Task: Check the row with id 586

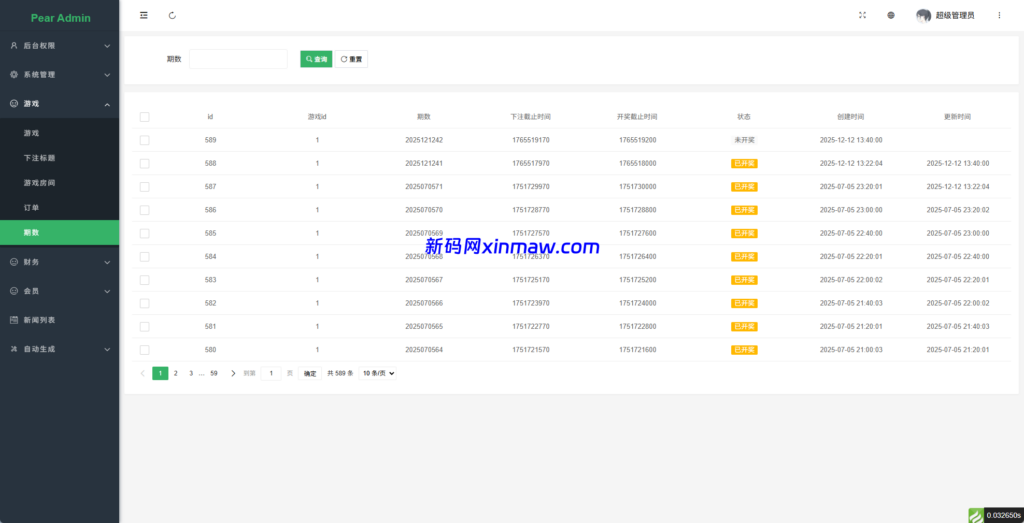Action: [144, 210]
